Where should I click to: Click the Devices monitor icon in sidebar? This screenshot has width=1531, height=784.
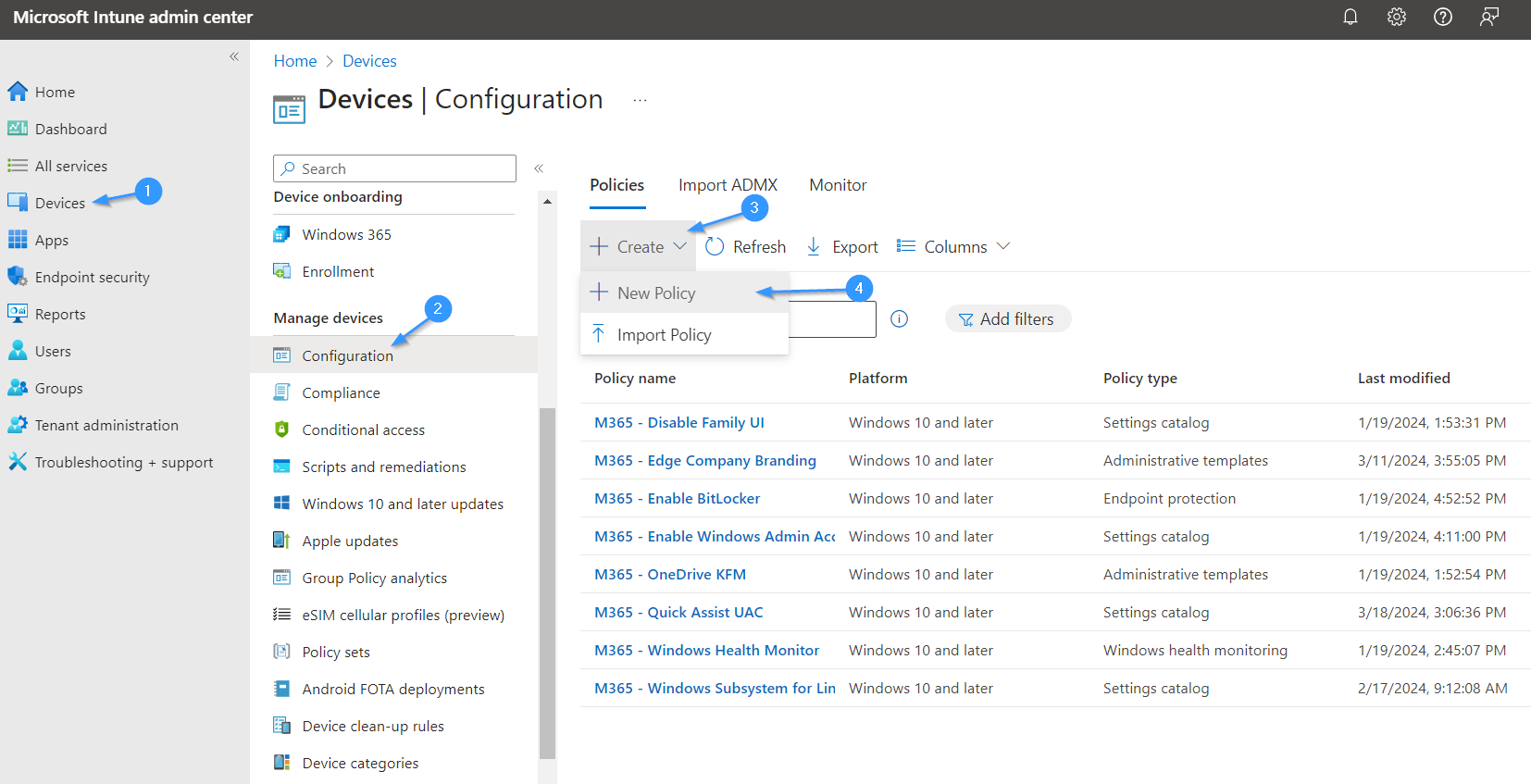pyautogui.click(x=18, y=203)
